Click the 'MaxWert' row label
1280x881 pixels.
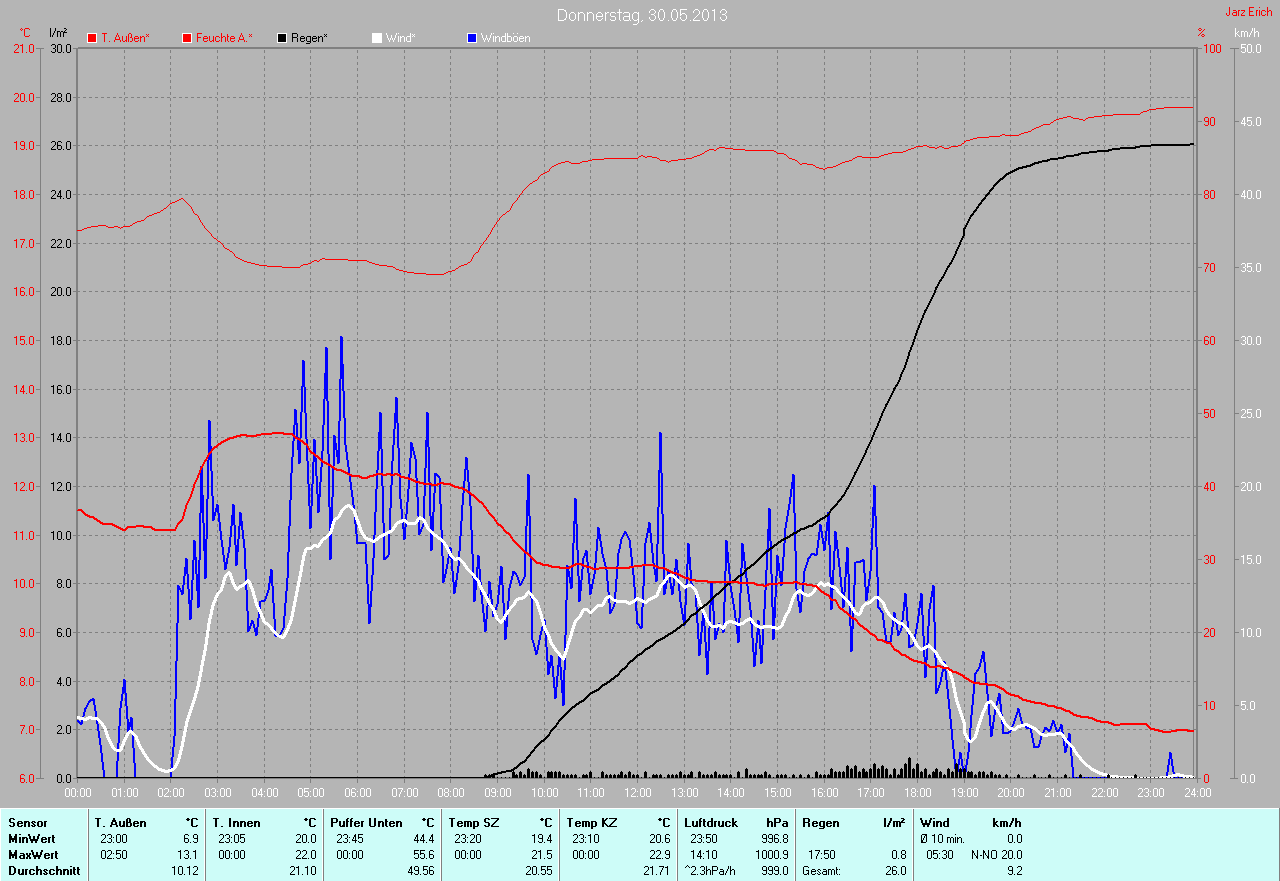point(33,855)
